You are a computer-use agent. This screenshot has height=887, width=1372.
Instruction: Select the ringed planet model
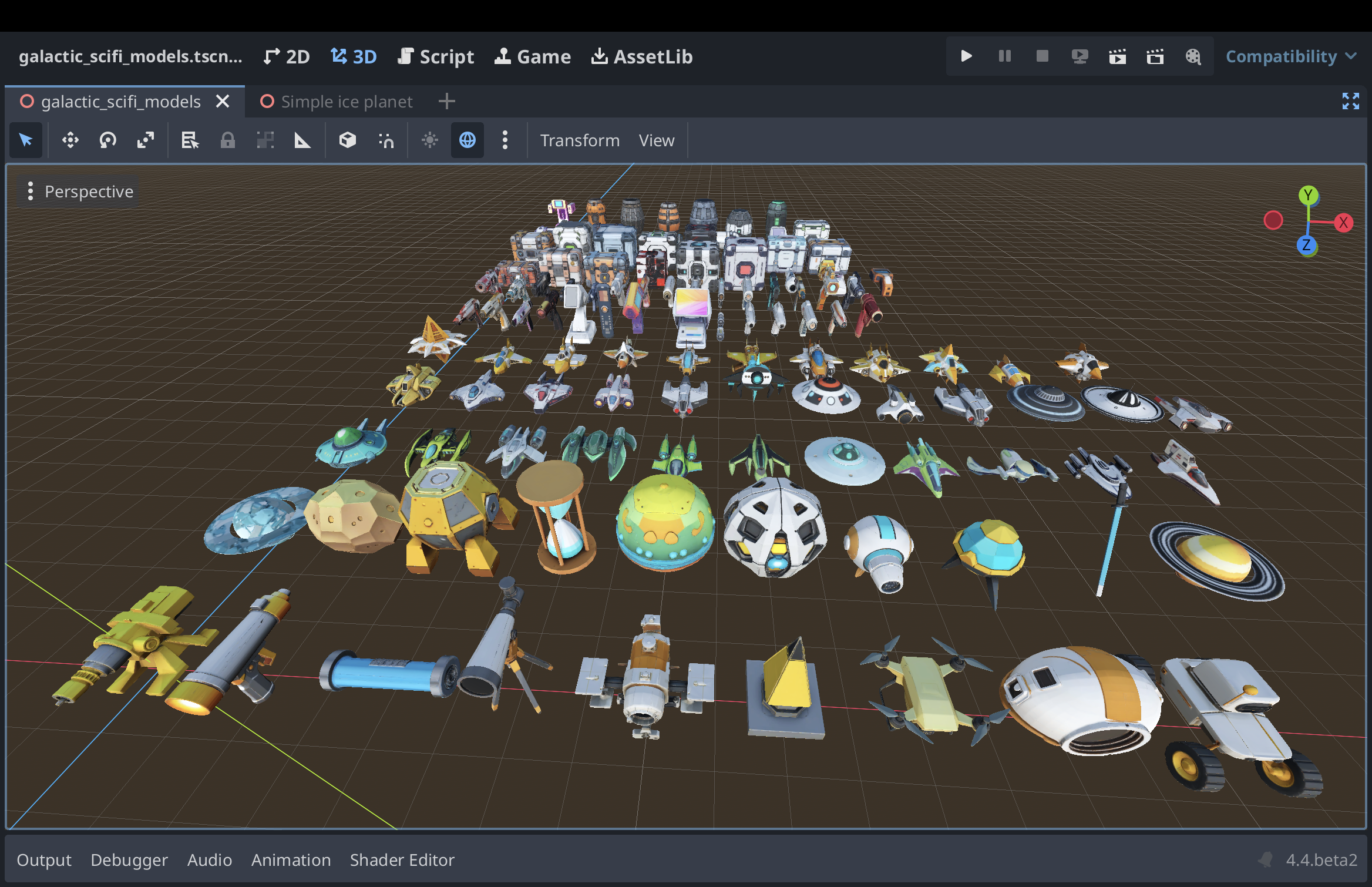[1217, 561]
